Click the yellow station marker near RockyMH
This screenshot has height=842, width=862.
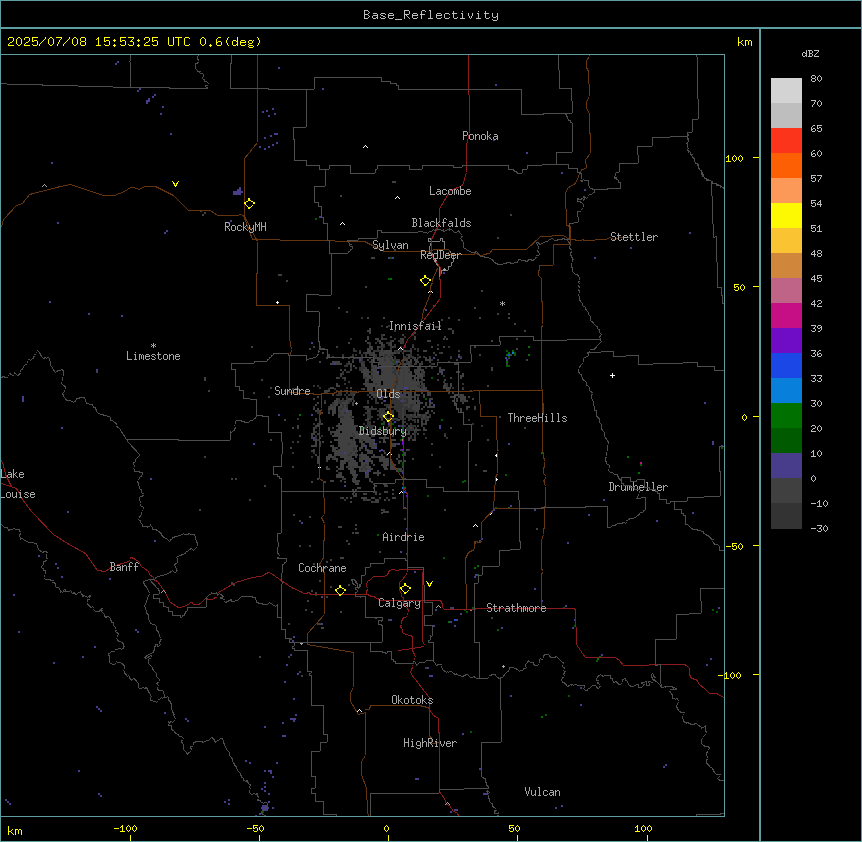(x=250, y=204)
